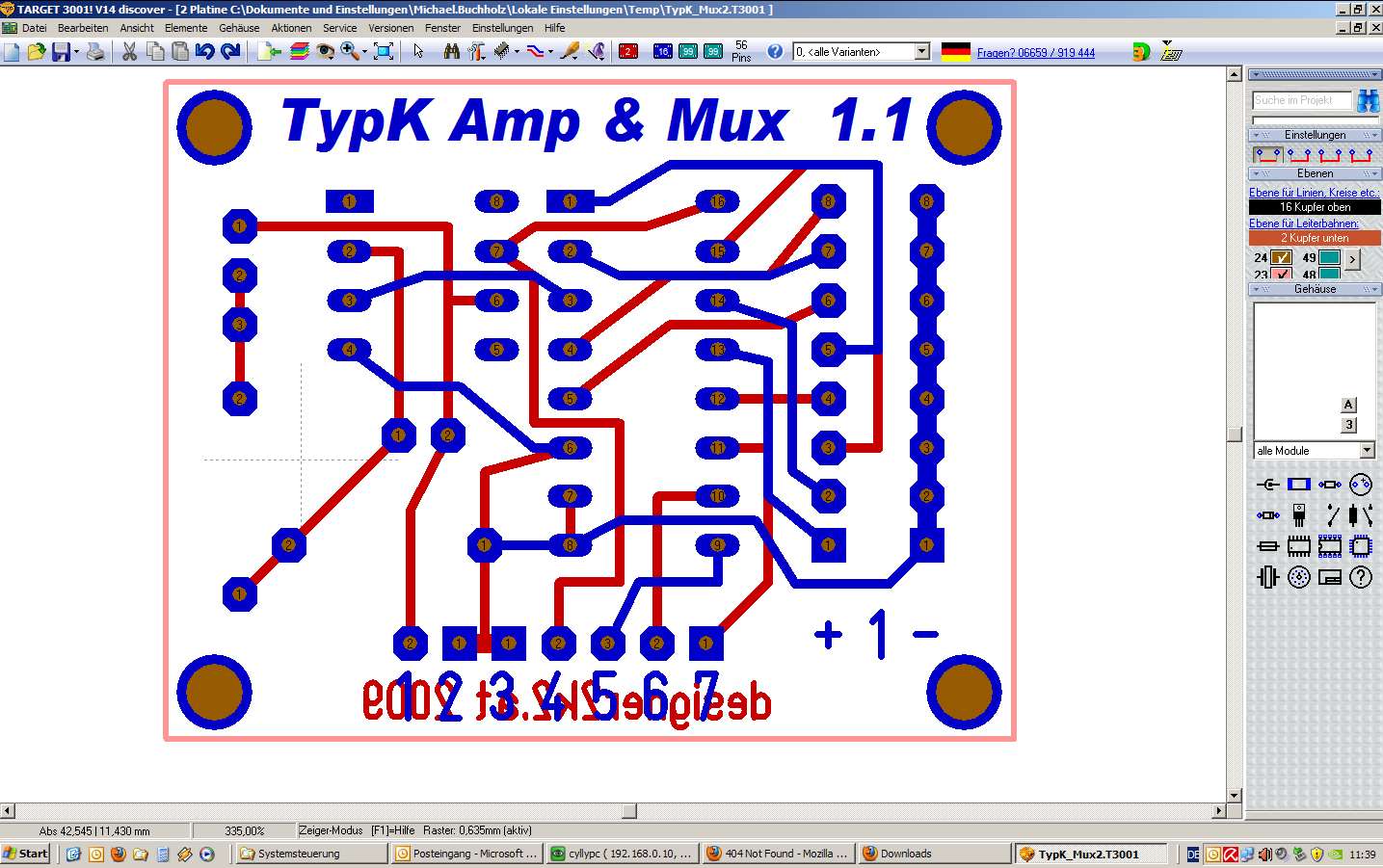This screenshot has width=1383, height=868.
Task: Click the A button in Gehäuse preview
Action: [1348, 405]
